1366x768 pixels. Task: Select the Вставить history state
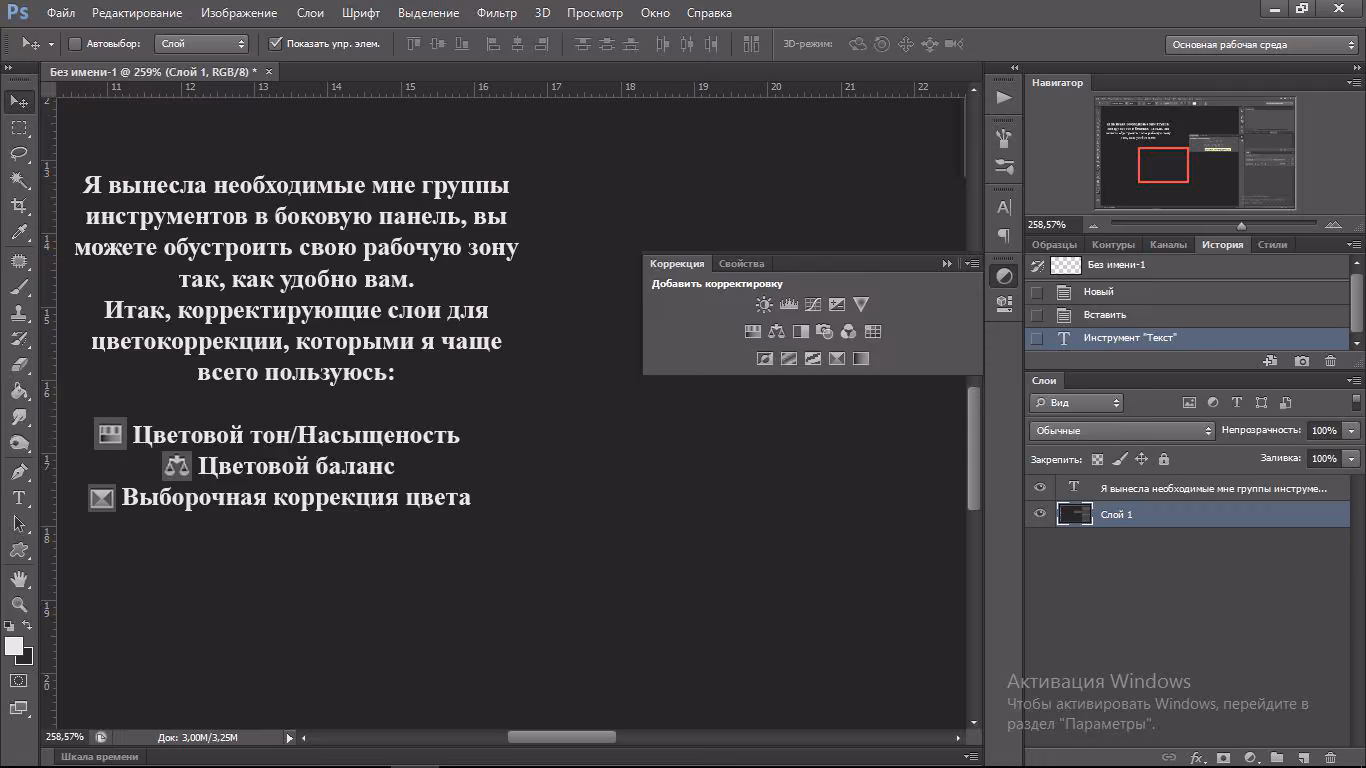tap(1189, 315)
